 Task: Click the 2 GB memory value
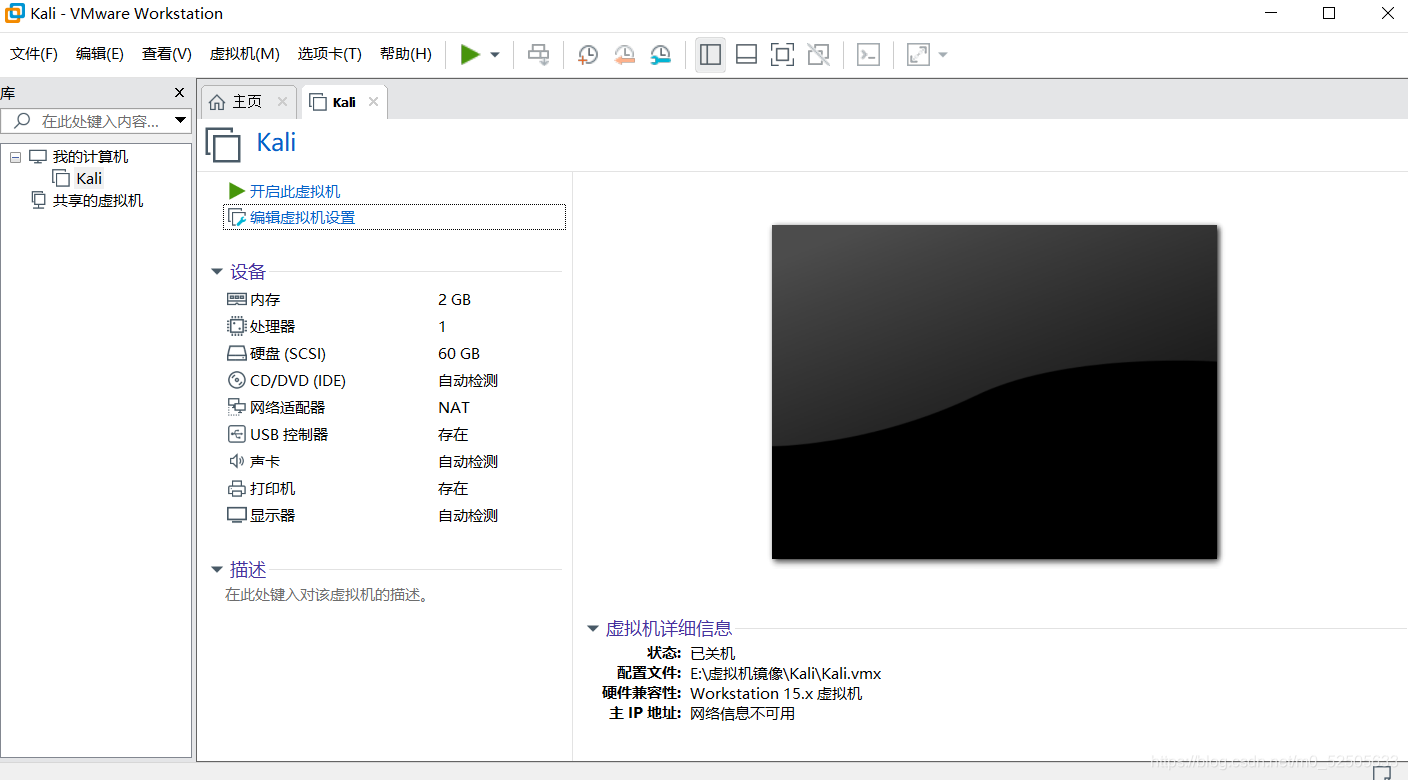[x=454, y=299]
